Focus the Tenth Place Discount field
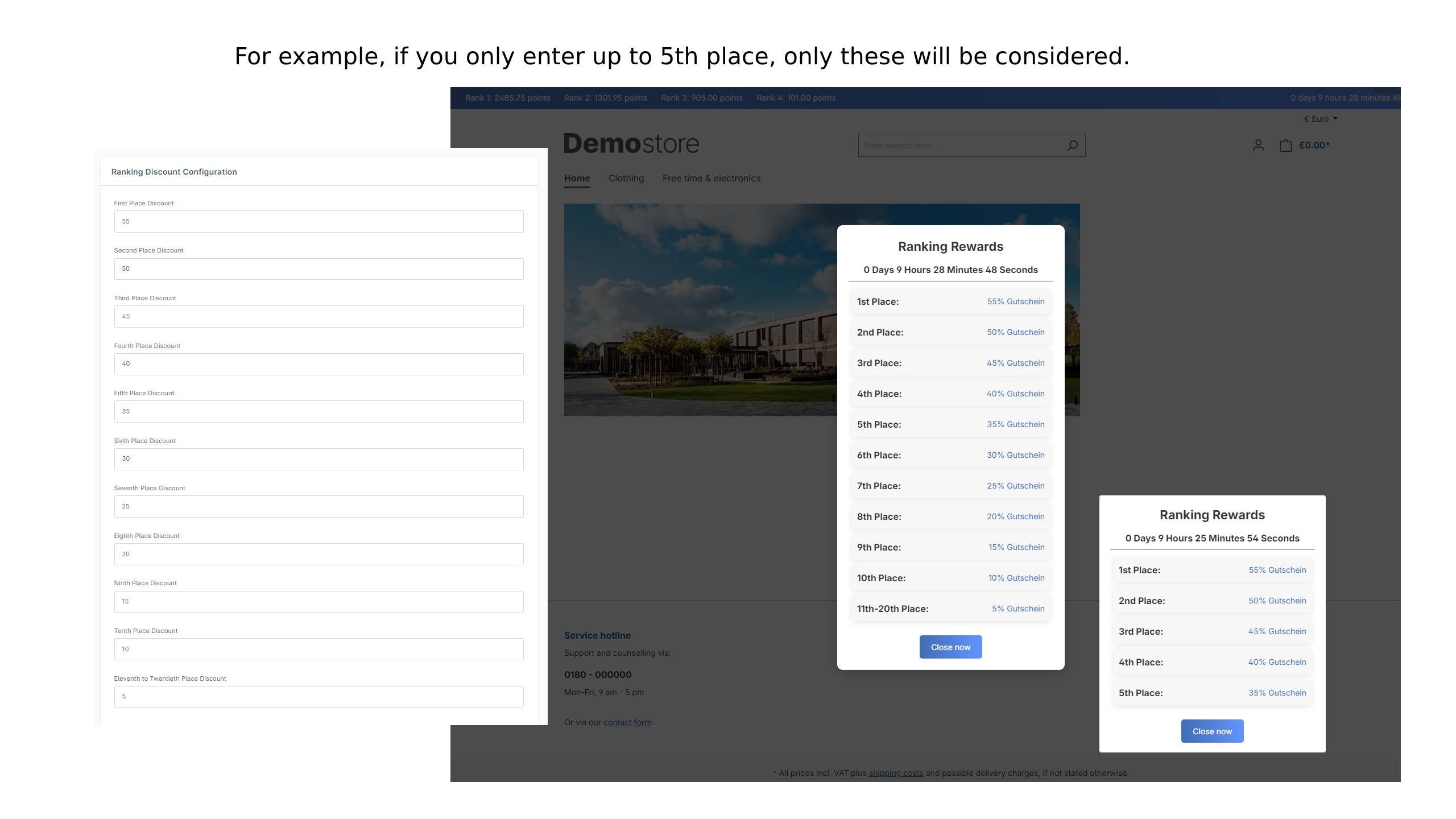Screen dimensions: 1456x819 [318, 649]
